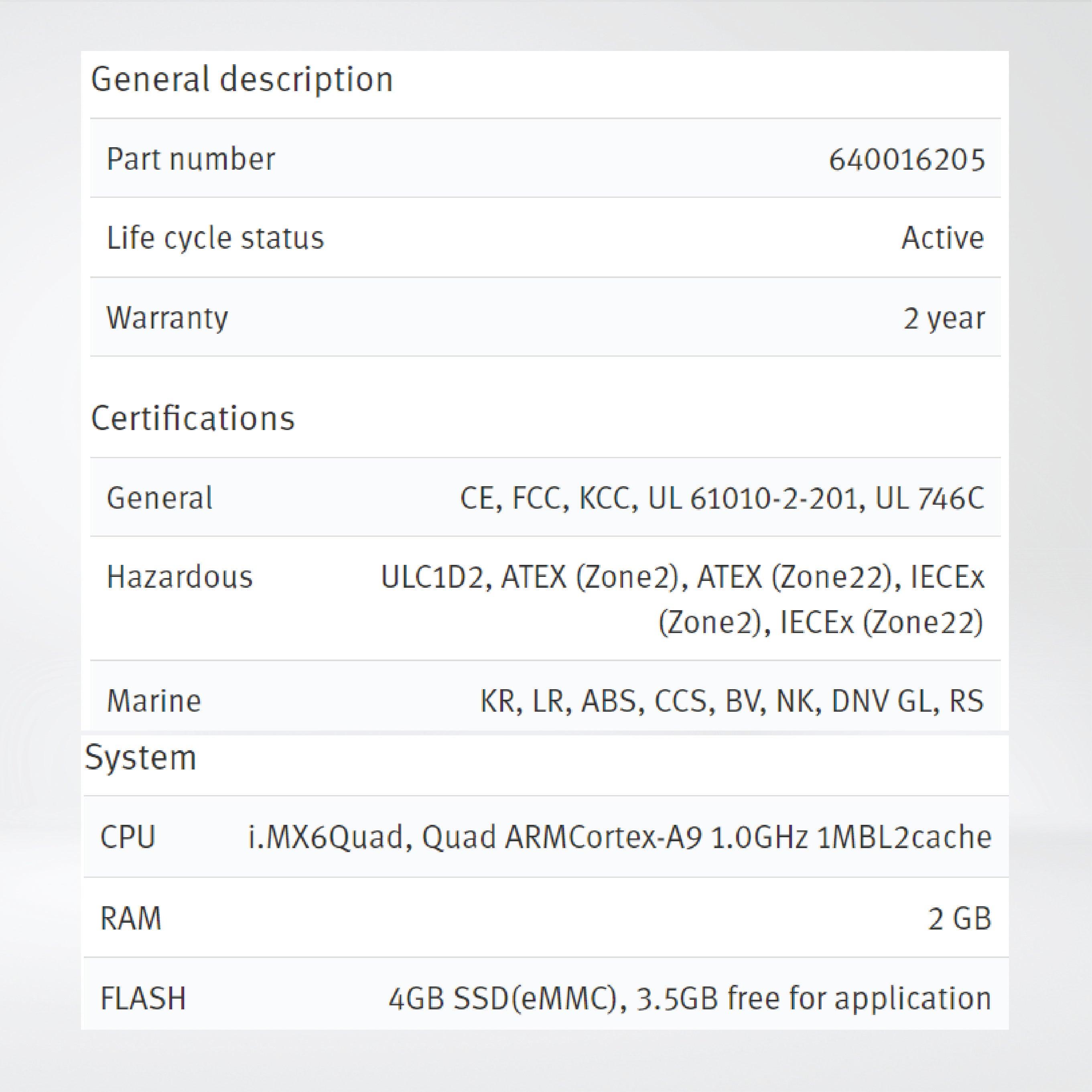Image resolution: width=1092 pixels, height=1092 pixels.
Task: Select the 2 GB RAM value
Action: point(959,918)
